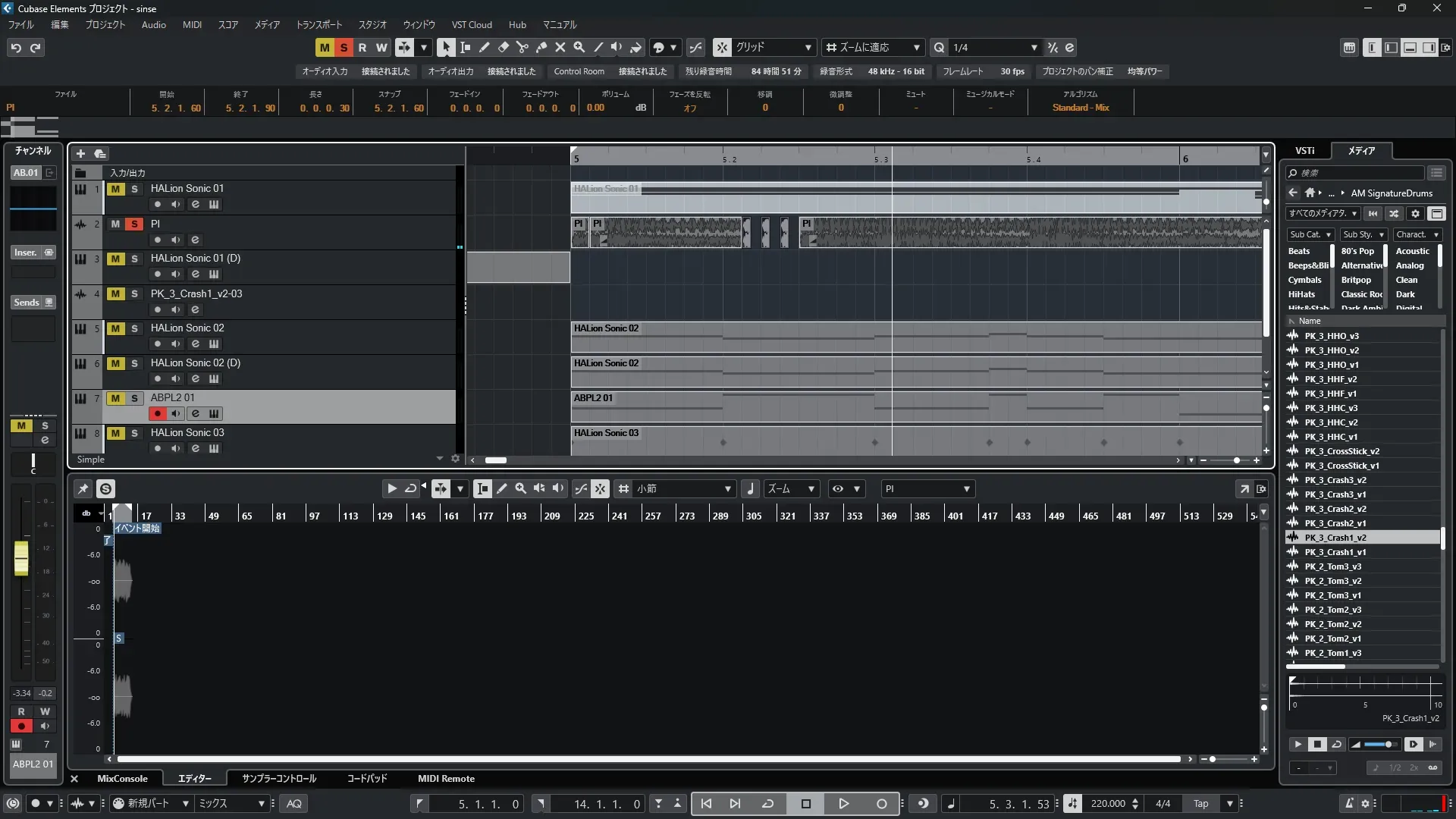Choose the Zoom magnifier tool
The image size is (1456, 819).
pyautogui.click(x=579, y=47)
